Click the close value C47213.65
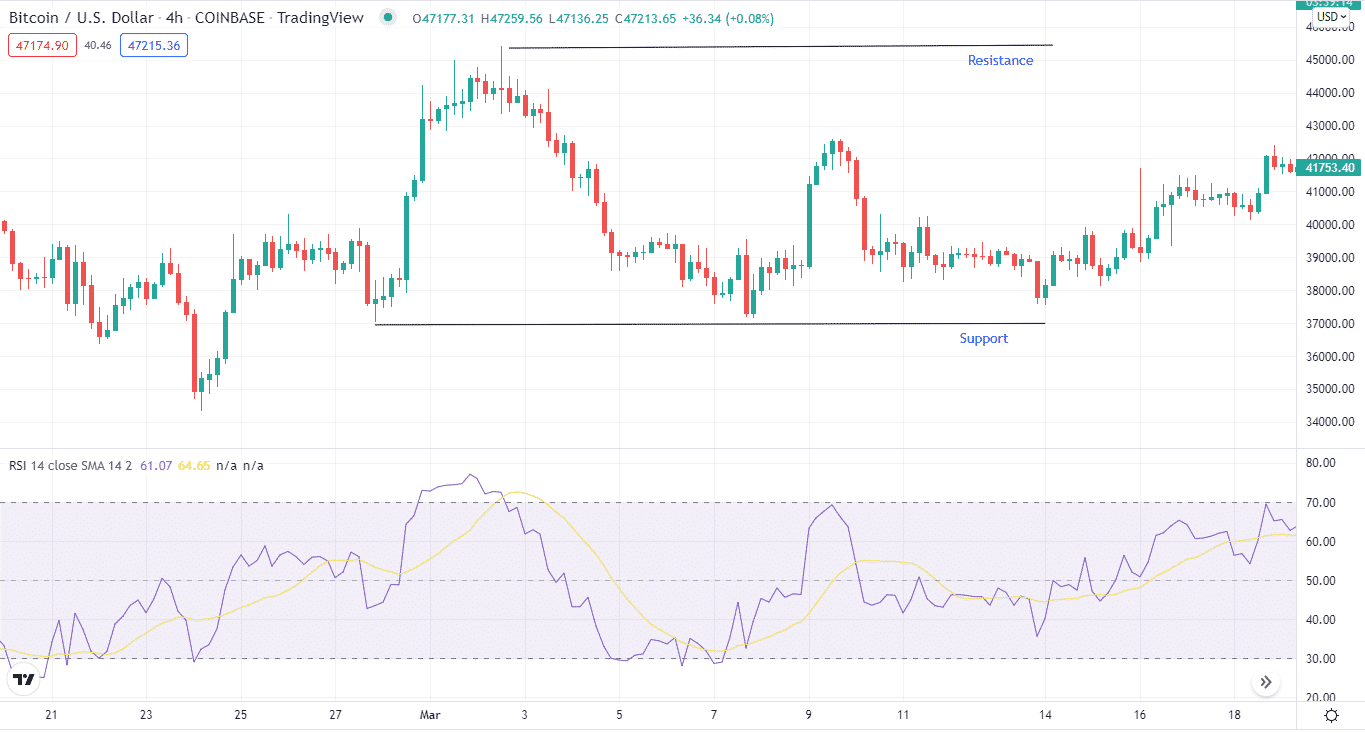Viewport: 1365px width, 733px height. point(645,18)
